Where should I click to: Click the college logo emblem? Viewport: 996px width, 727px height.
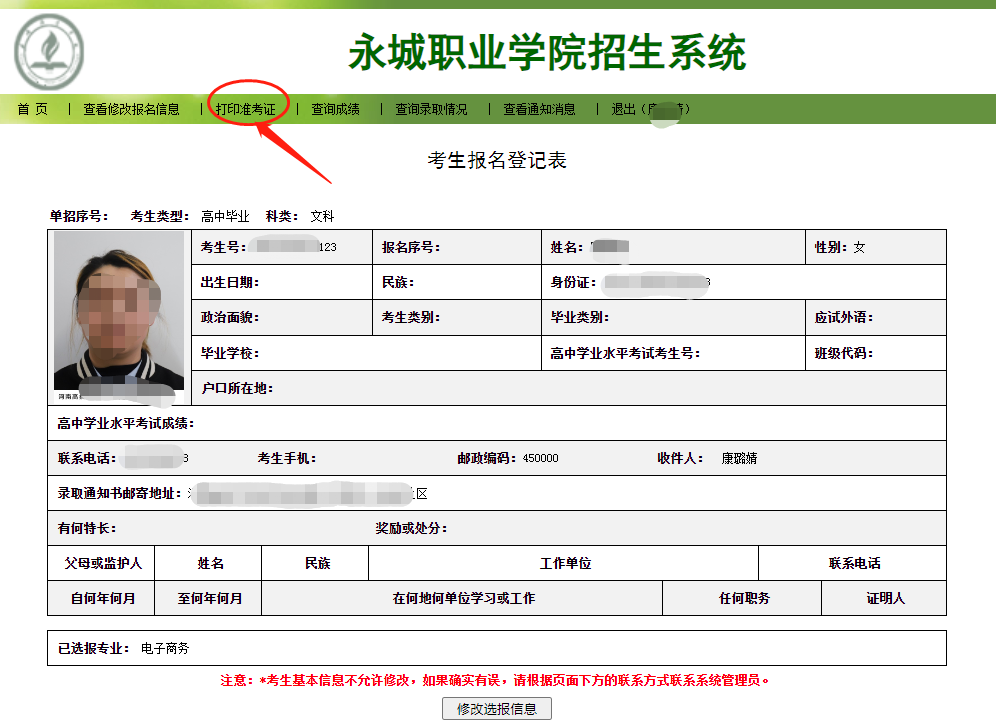click(48, 50)
